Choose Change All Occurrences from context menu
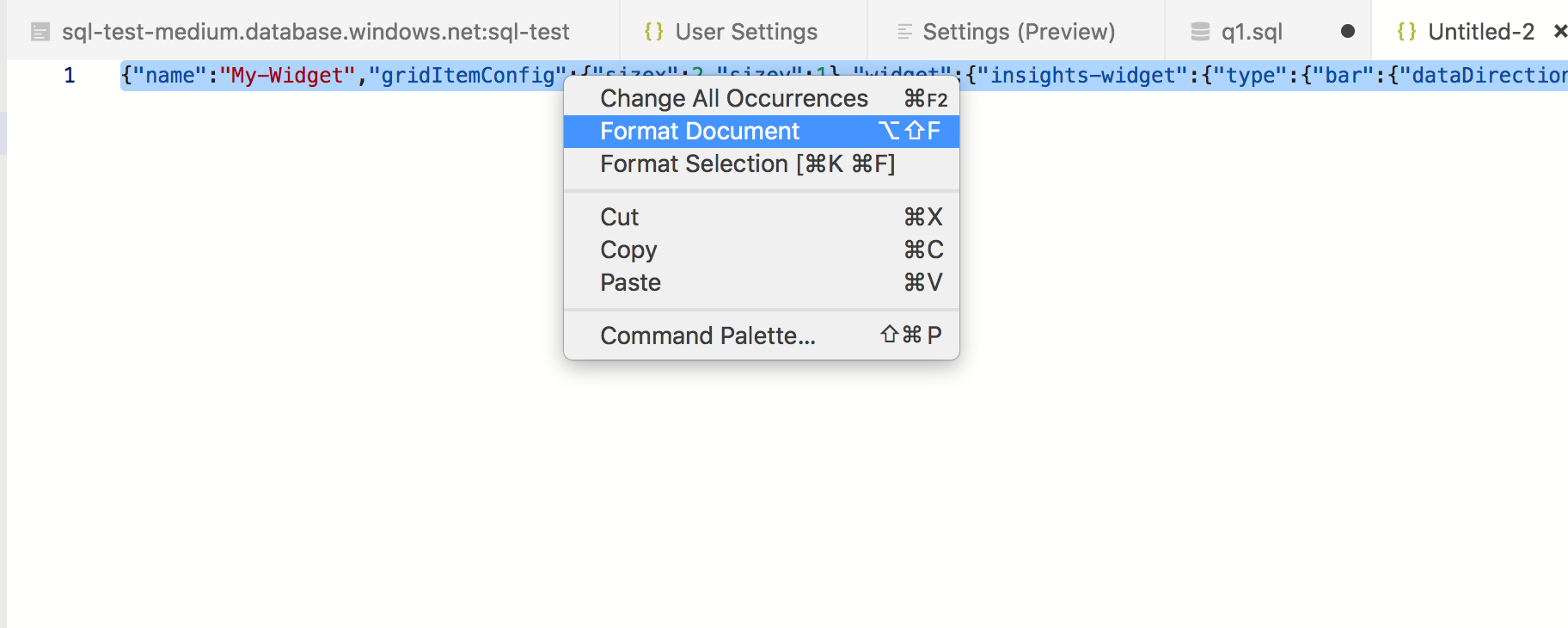Screen dimensions: 1568x628 click(x=734, y=99)
